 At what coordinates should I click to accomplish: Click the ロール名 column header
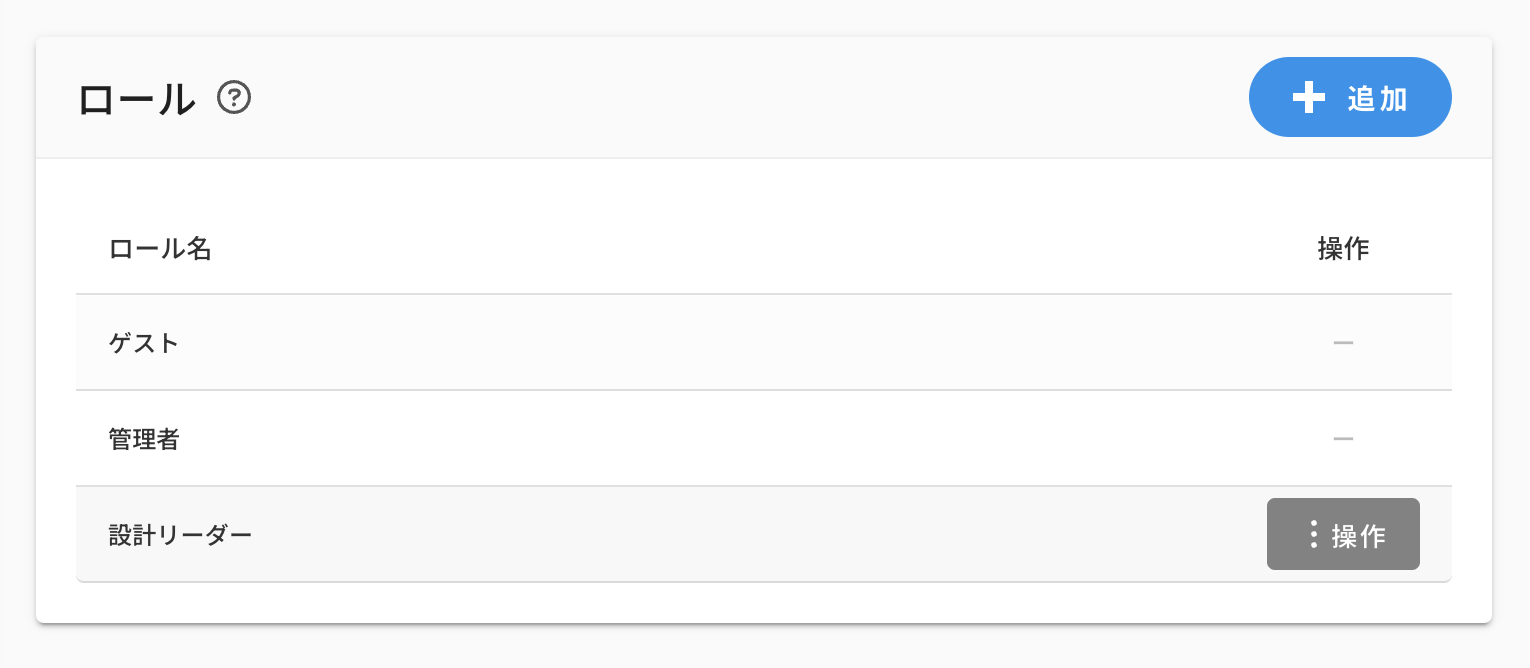[160, 249]
